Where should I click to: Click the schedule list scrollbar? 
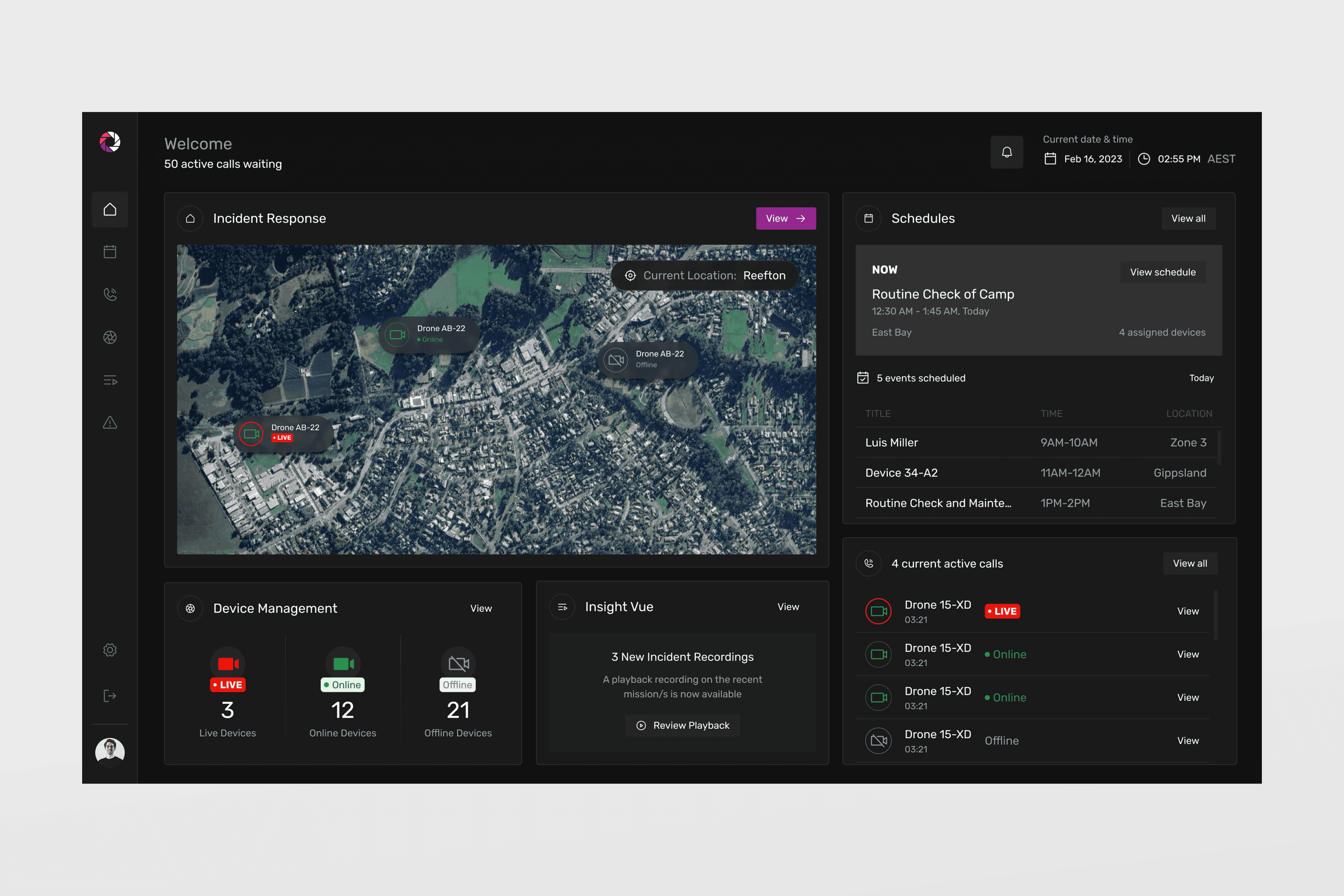[1219, 448]
